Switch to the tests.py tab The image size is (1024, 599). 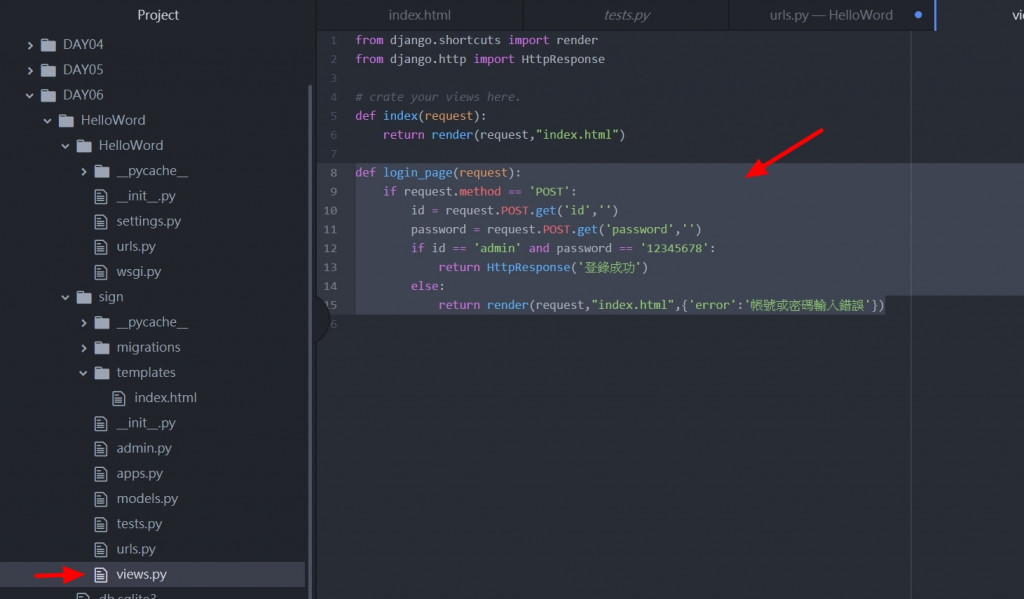click(626, 15)
